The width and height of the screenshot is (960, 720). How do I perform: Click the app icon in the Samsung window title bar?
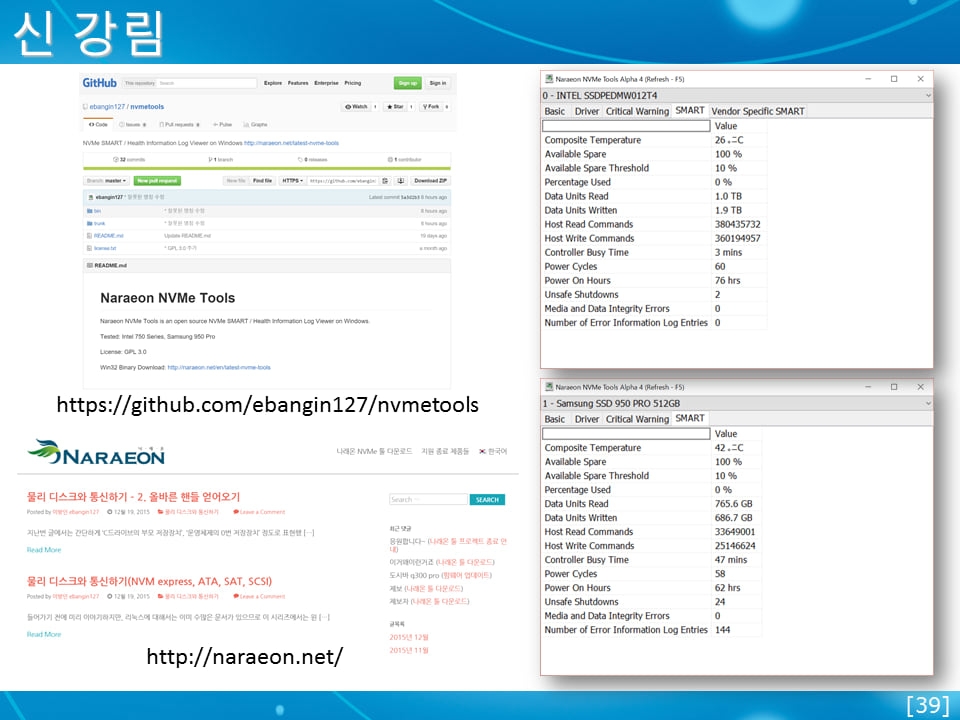click(549, 387)
